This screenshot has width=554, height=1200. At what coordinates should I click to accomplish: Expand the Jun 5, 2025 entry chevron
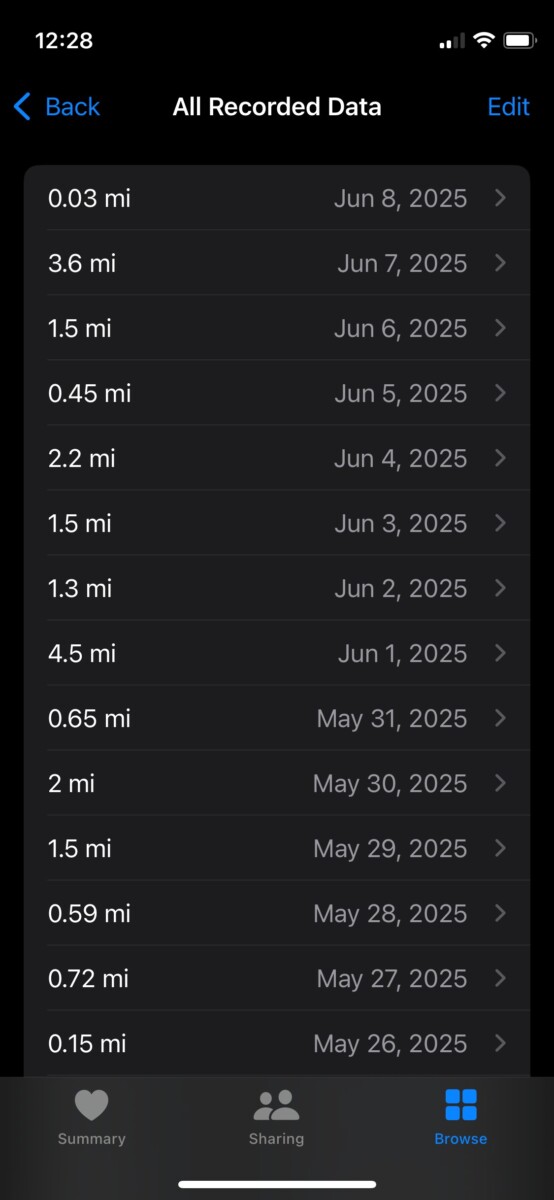pyautogui.click(x=501, y=393)
